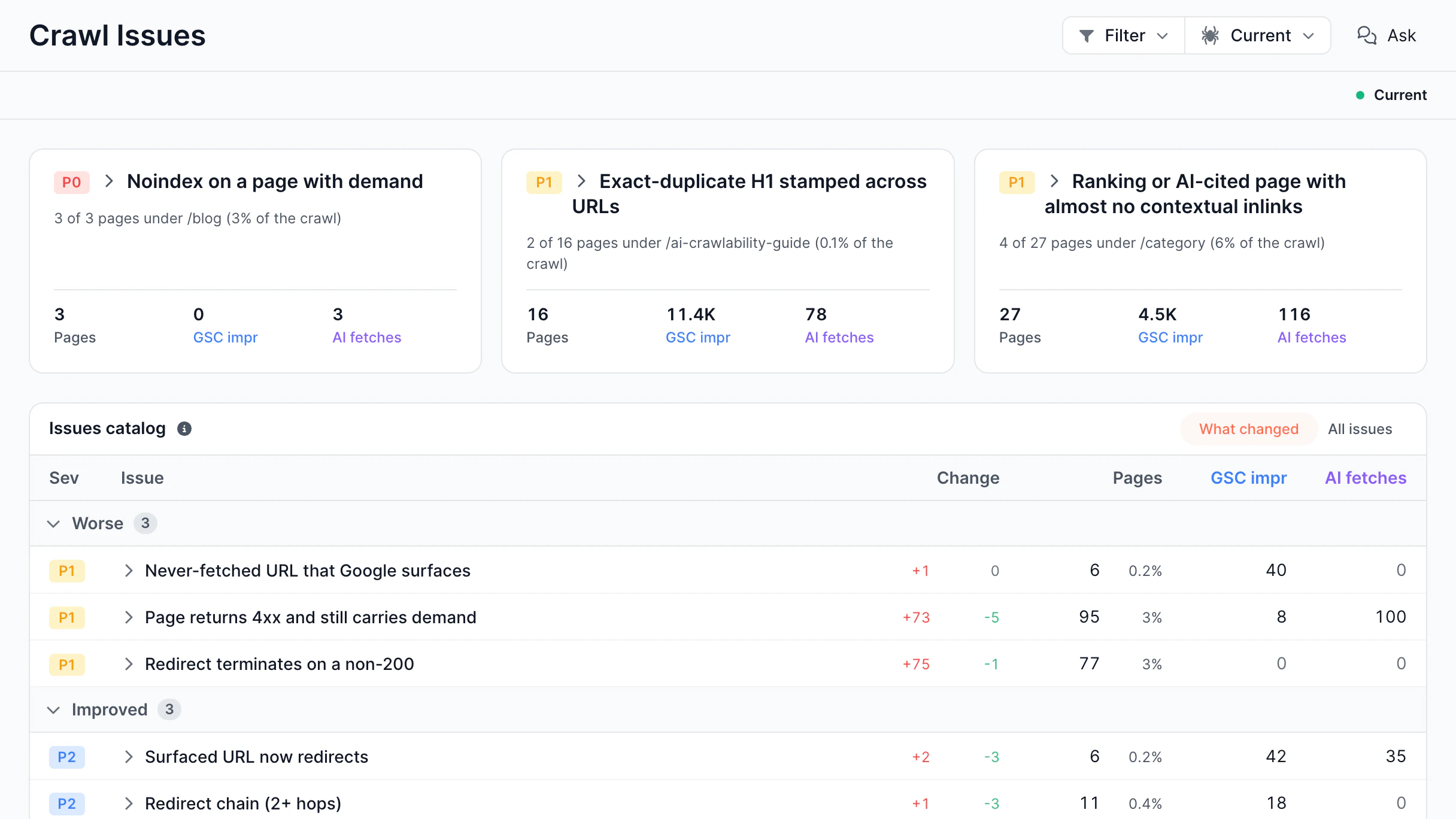This screenshot has height=819, width=1456.
Task: Click the Ask chat icon
Action: pos(1367,35)
